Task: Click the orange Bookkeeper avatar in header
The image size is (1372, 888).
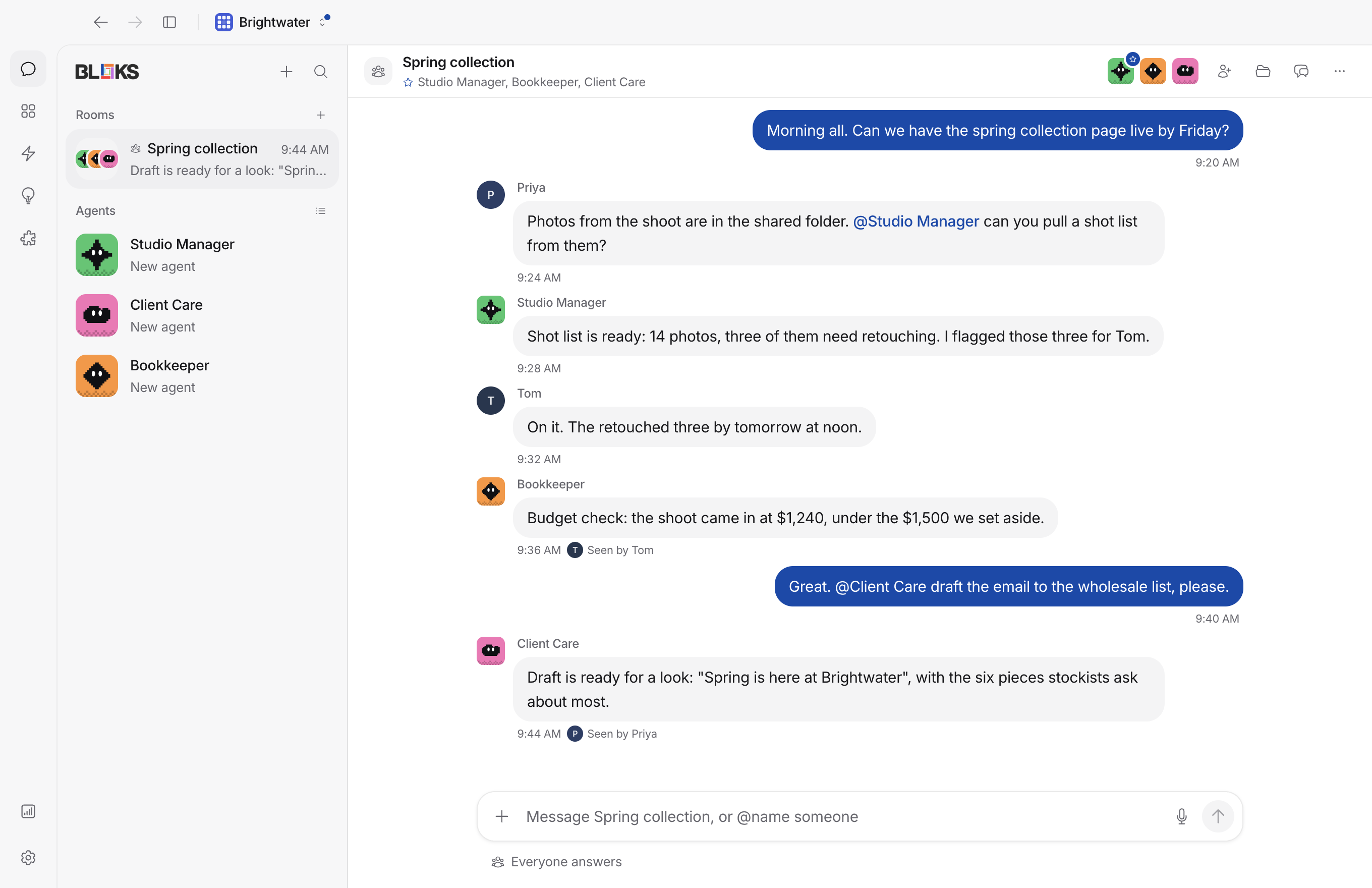Action: tap(1153, 71)
